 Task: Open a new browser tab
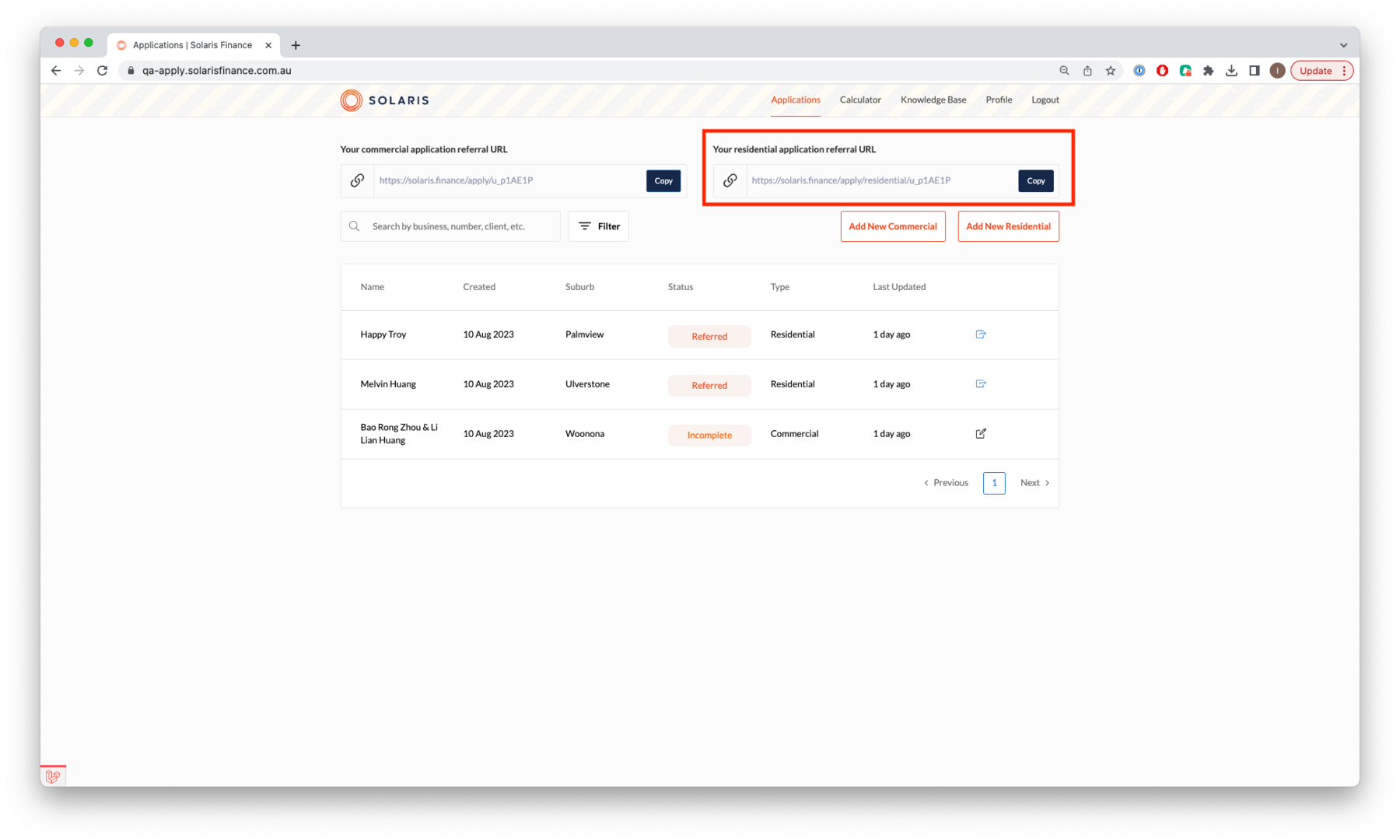(296, 45)
